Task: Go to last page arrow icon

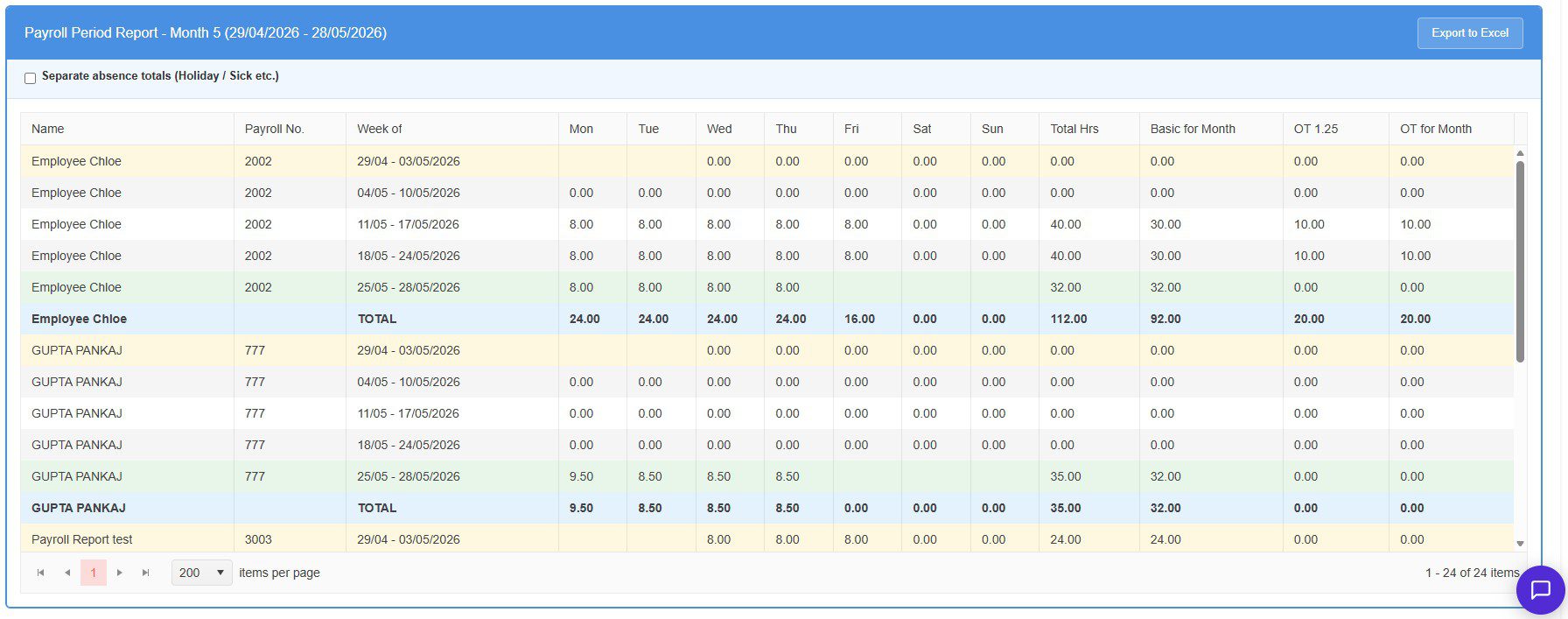Action: click(146, 573)
